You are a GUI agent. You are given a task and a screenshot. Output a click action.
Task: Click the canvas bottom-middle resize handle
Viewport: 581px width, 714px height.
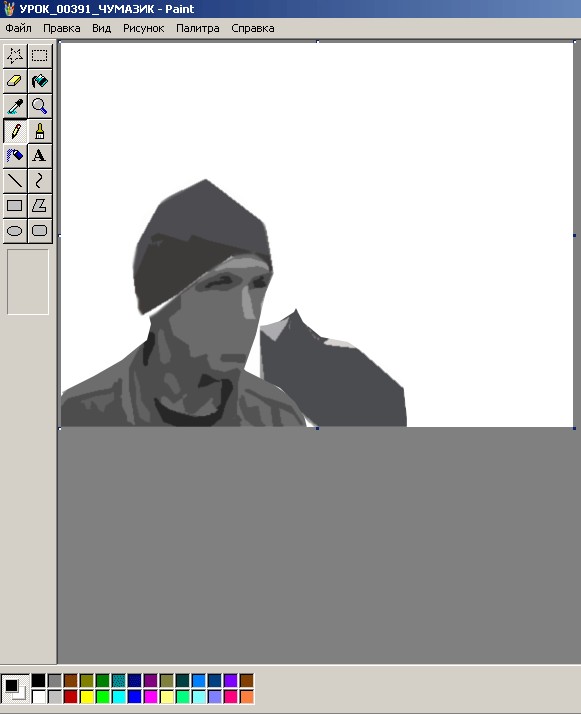coord(317,428)
